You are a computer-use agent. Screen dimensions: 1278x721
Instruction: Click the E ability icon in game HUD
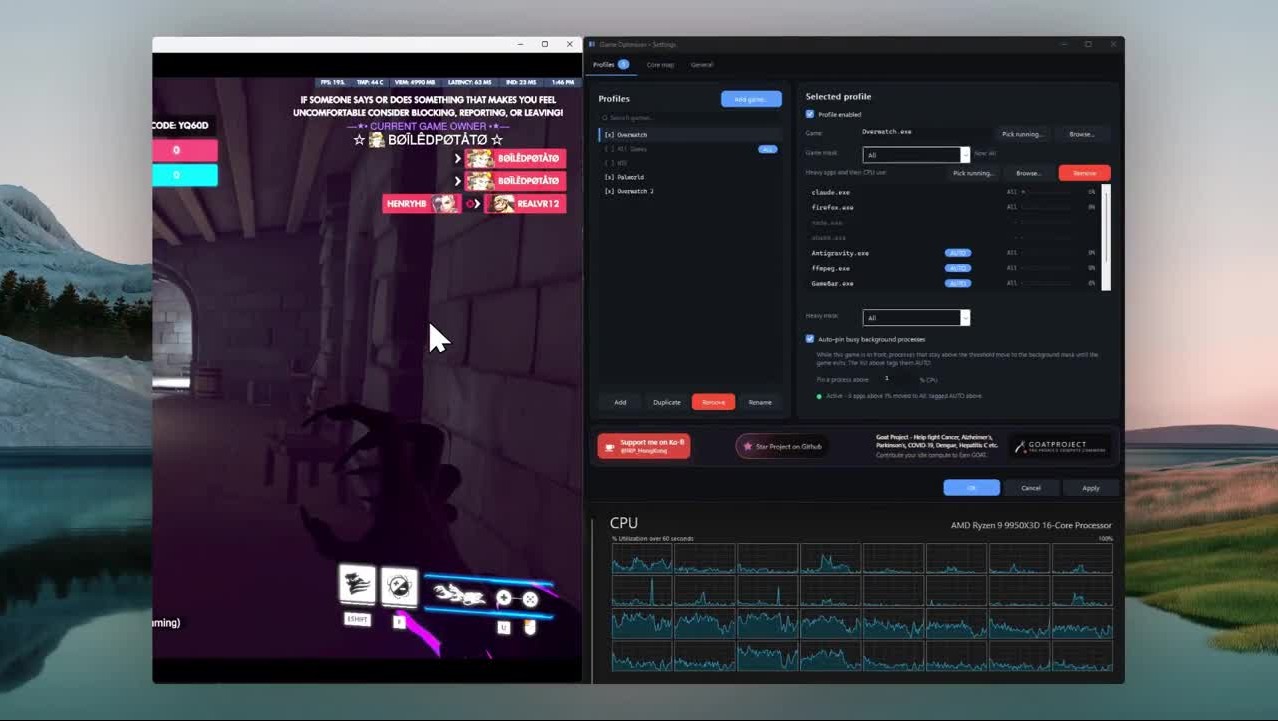pyautogui.click(x=399, y=587)
